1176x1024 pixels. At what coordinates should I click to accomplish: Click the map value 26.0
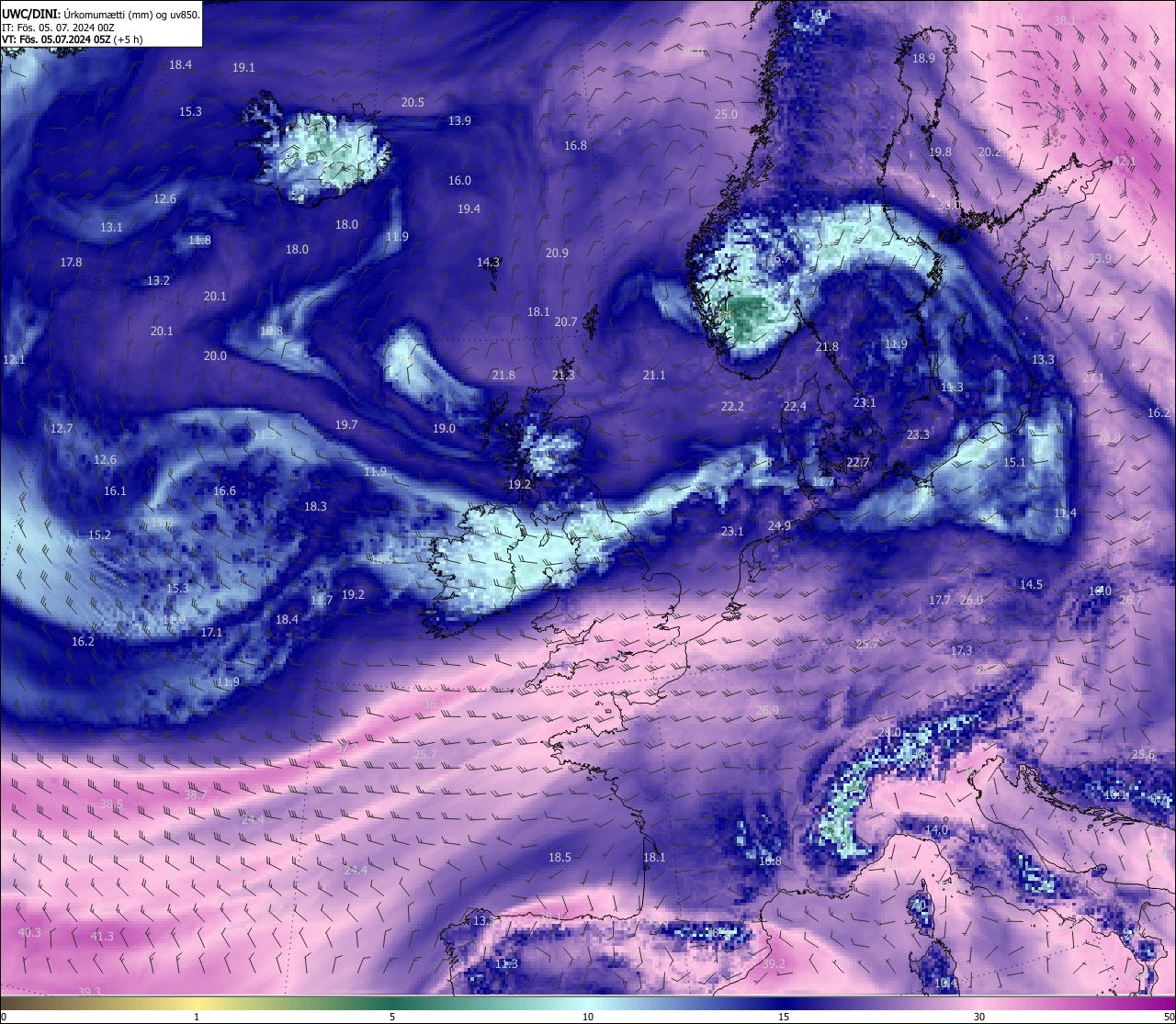pyautogui.click(x=971, y=600)
